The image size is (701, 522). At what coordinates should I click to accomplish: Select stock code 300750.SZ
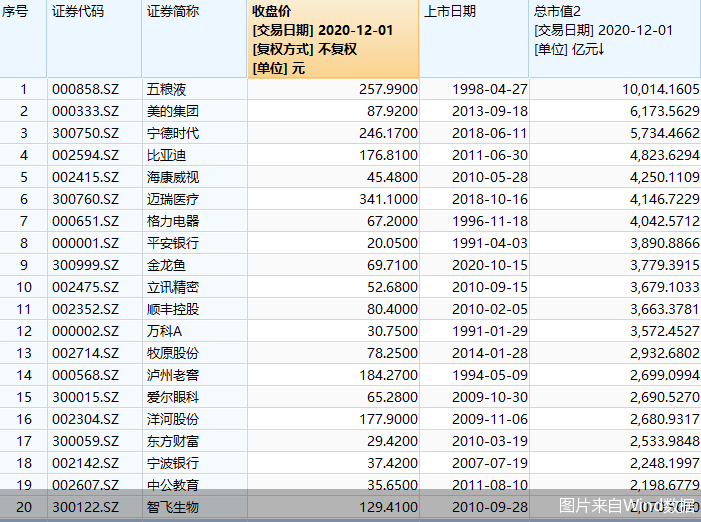pos(85,133)
